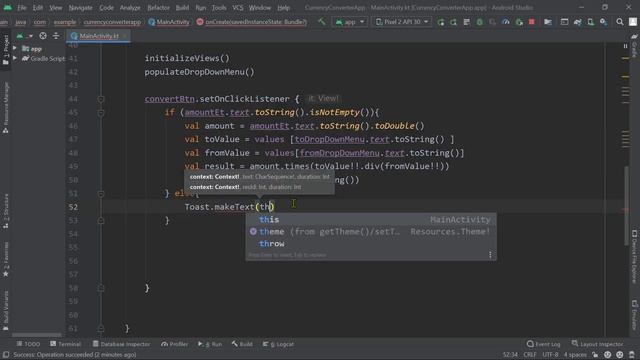Click the 4 spaces indent status entry
The width and height of the screenshot is (640, 360).
click(x=575, y=355)
